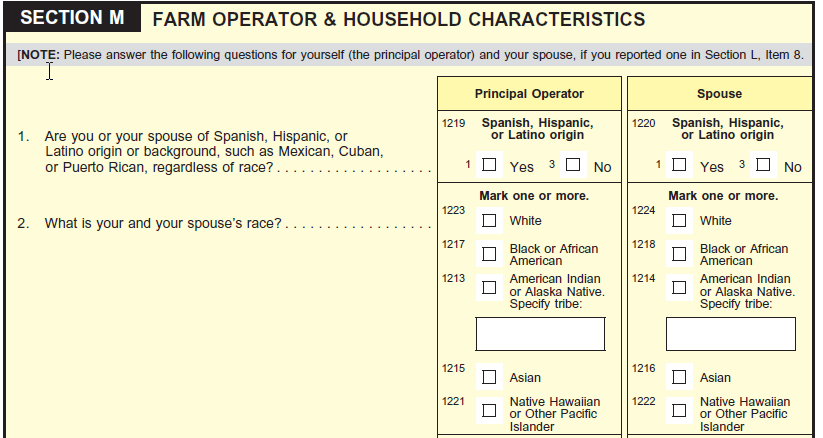Click question 2 race text

coord(159,223)
